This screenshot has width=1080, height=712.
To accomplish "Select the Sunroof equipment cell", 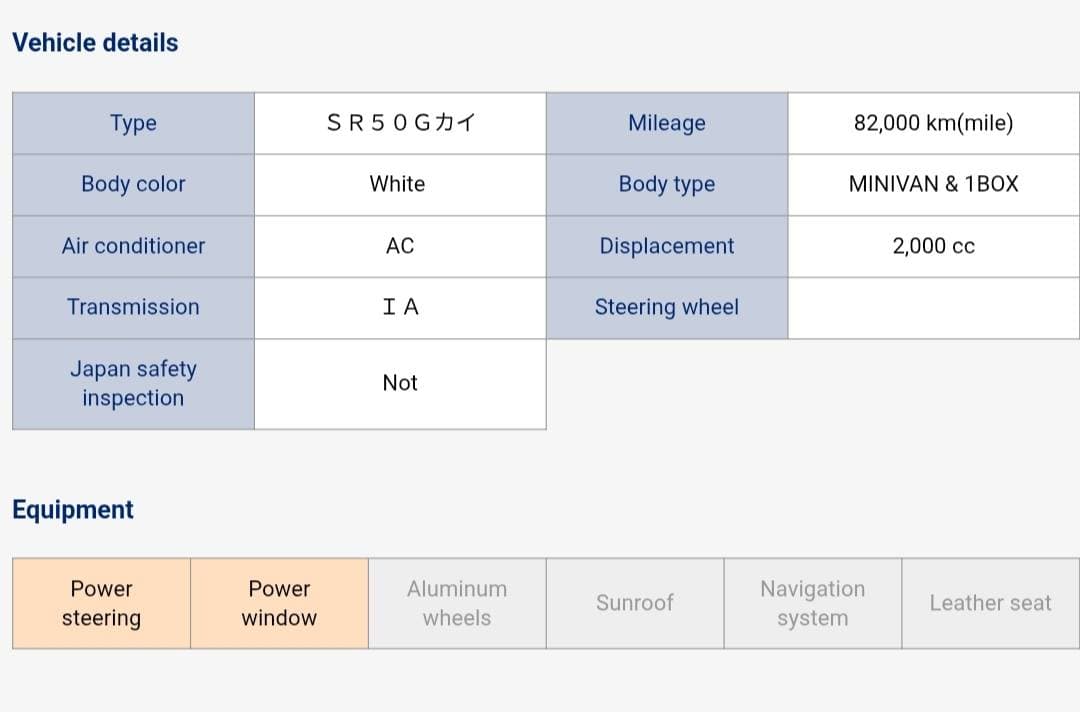I will 635,603.
